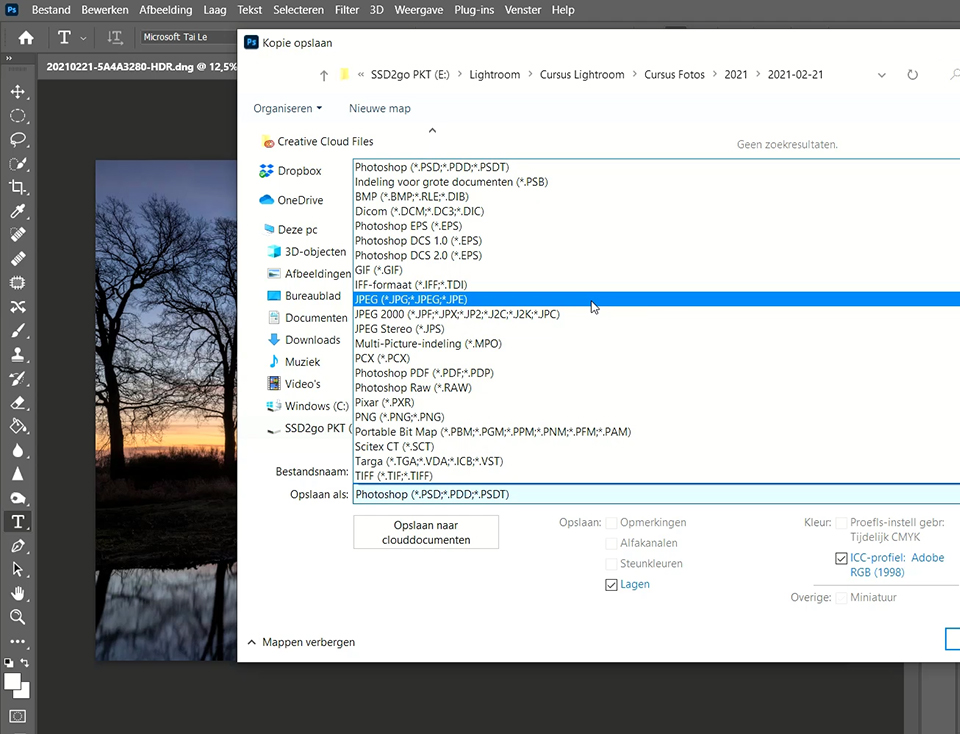This screenshot has width=960, height=734.
Task: Choose the Eraser tool
Action: point(18,402)
